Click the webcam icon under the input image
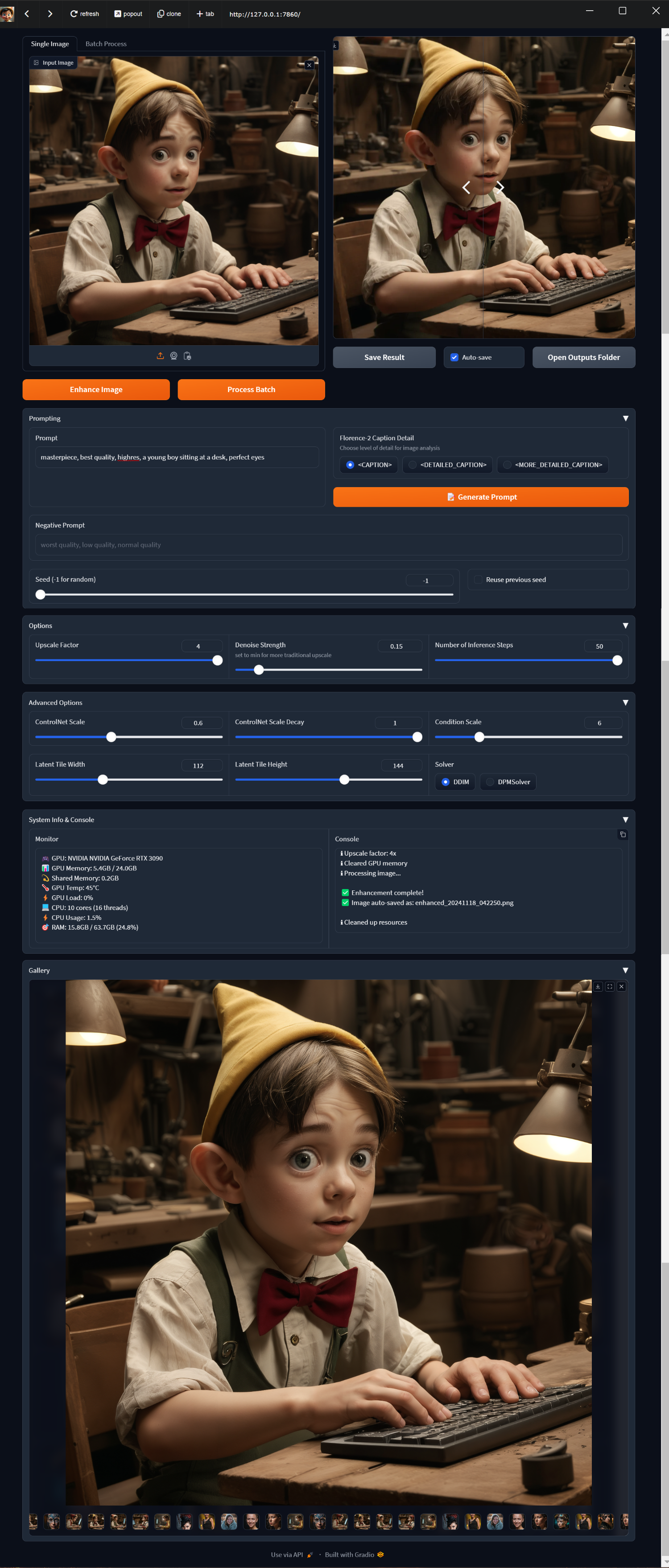 [x=173, y=356]
